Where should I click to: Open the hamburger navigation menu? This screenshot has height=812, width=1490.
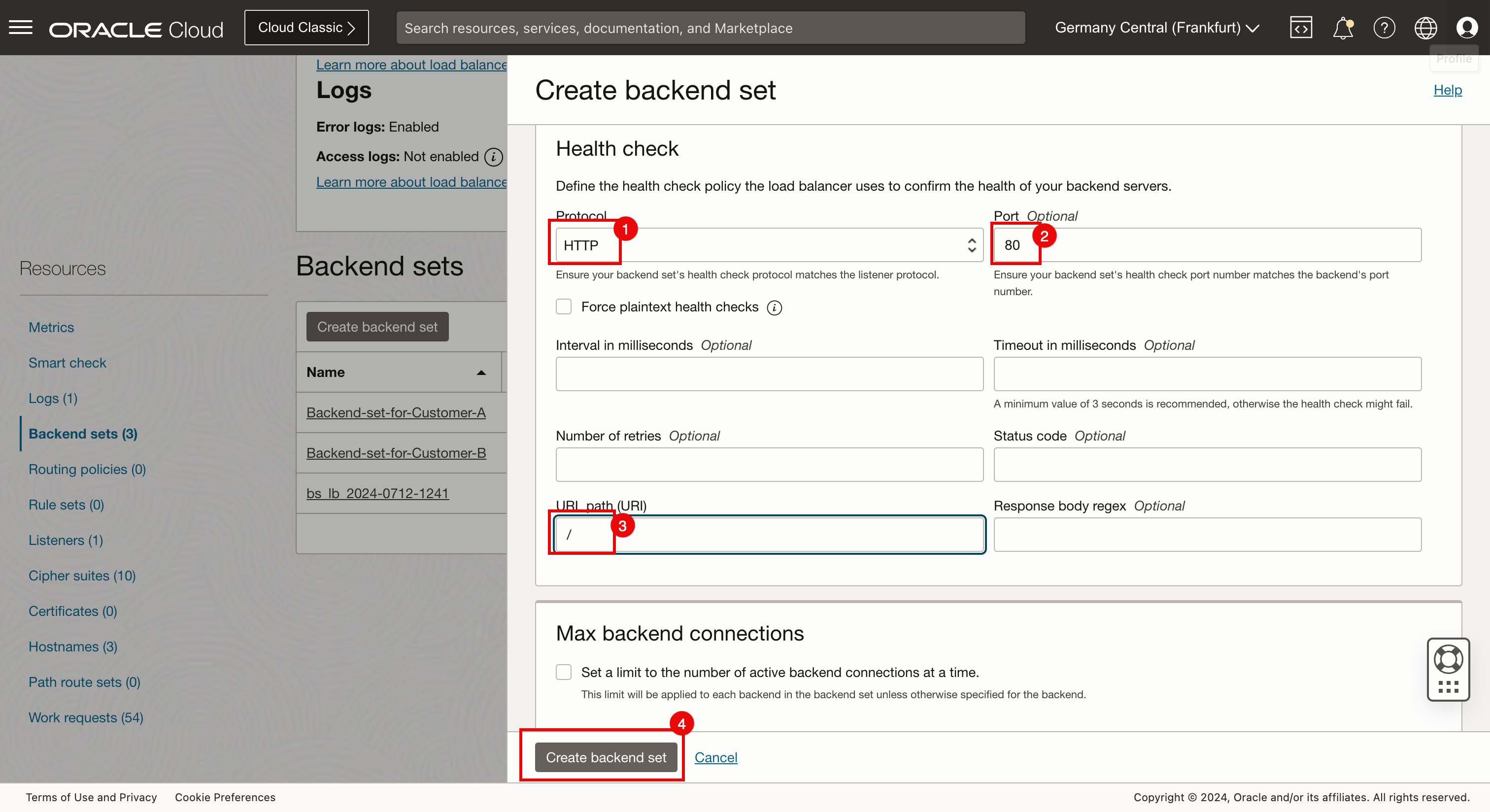tap(21, 27)
